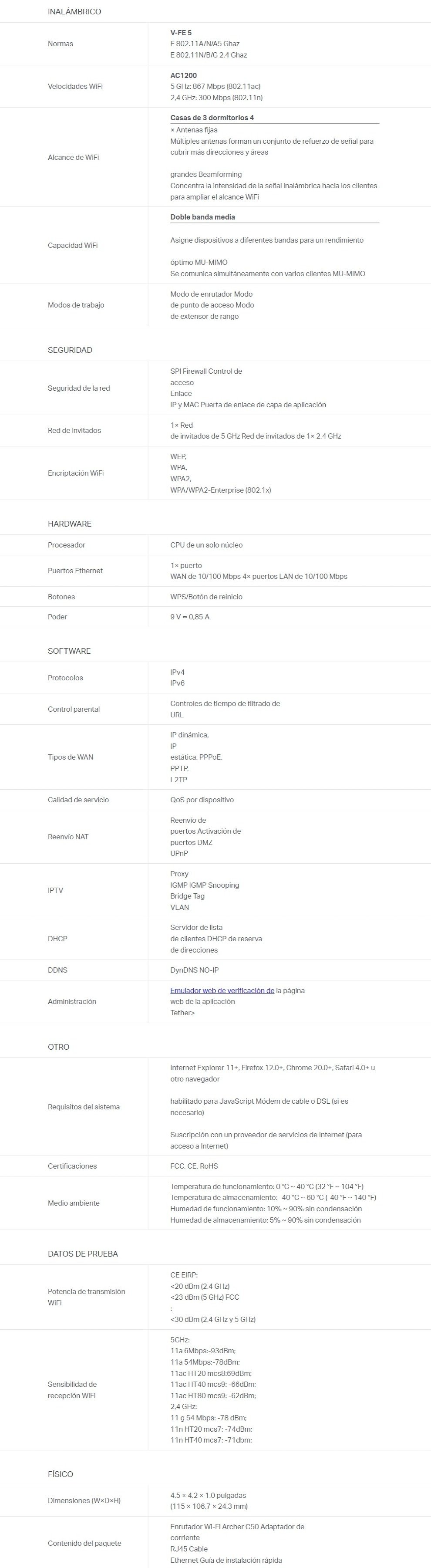This screenshot has height=1568, width=431.
Task: Click the INALÁMBRICO section heading
Action: [x=74, y=12]
